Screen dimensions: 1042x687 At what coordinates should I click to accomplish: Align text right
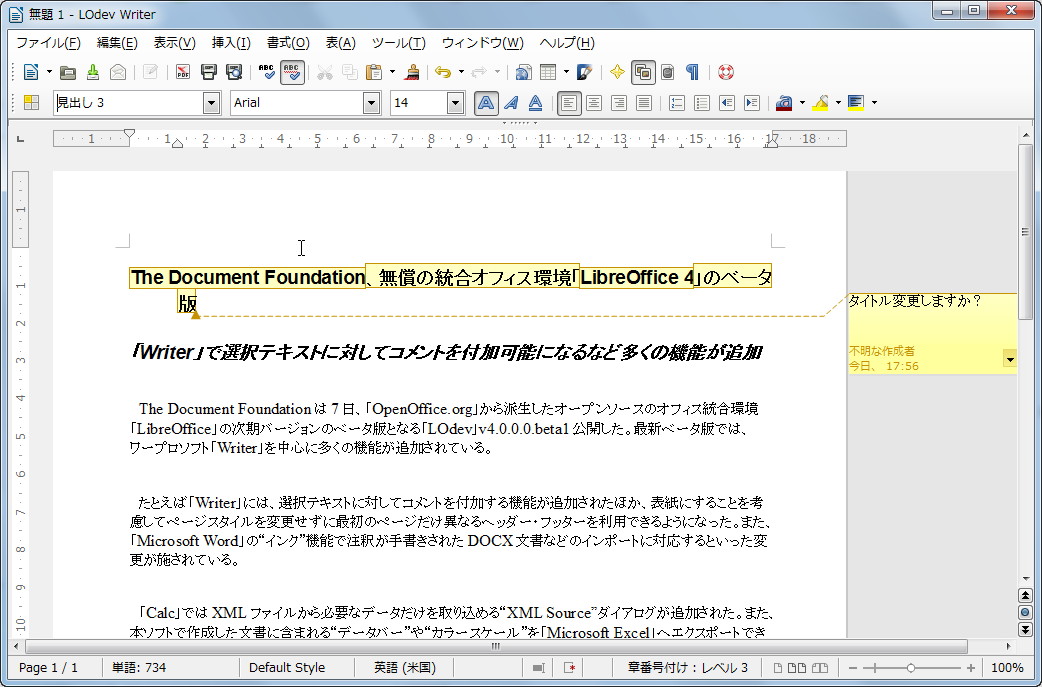pos(619,103)
